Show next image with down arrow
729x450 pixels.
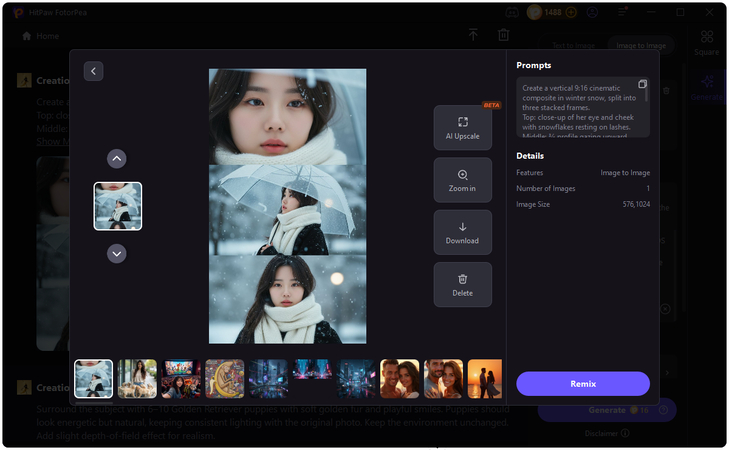(117, 254)
